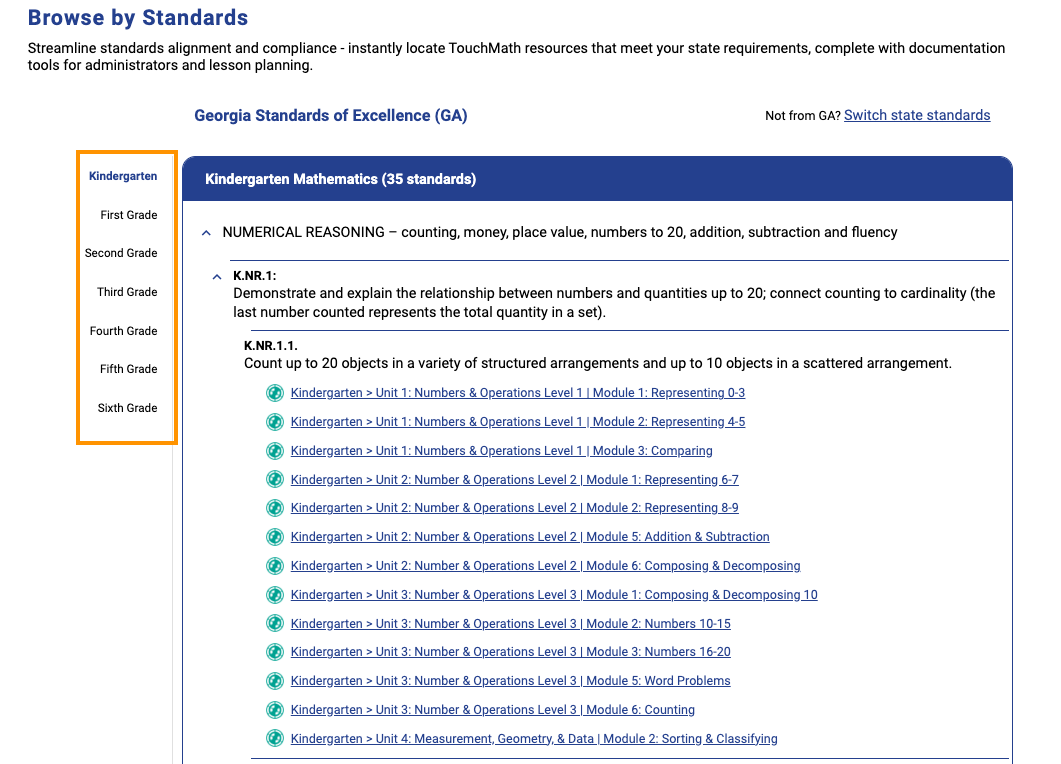Click the icon beside Module 2: Representing 8-9
The image size is (1061, 764).
[275, 508]
